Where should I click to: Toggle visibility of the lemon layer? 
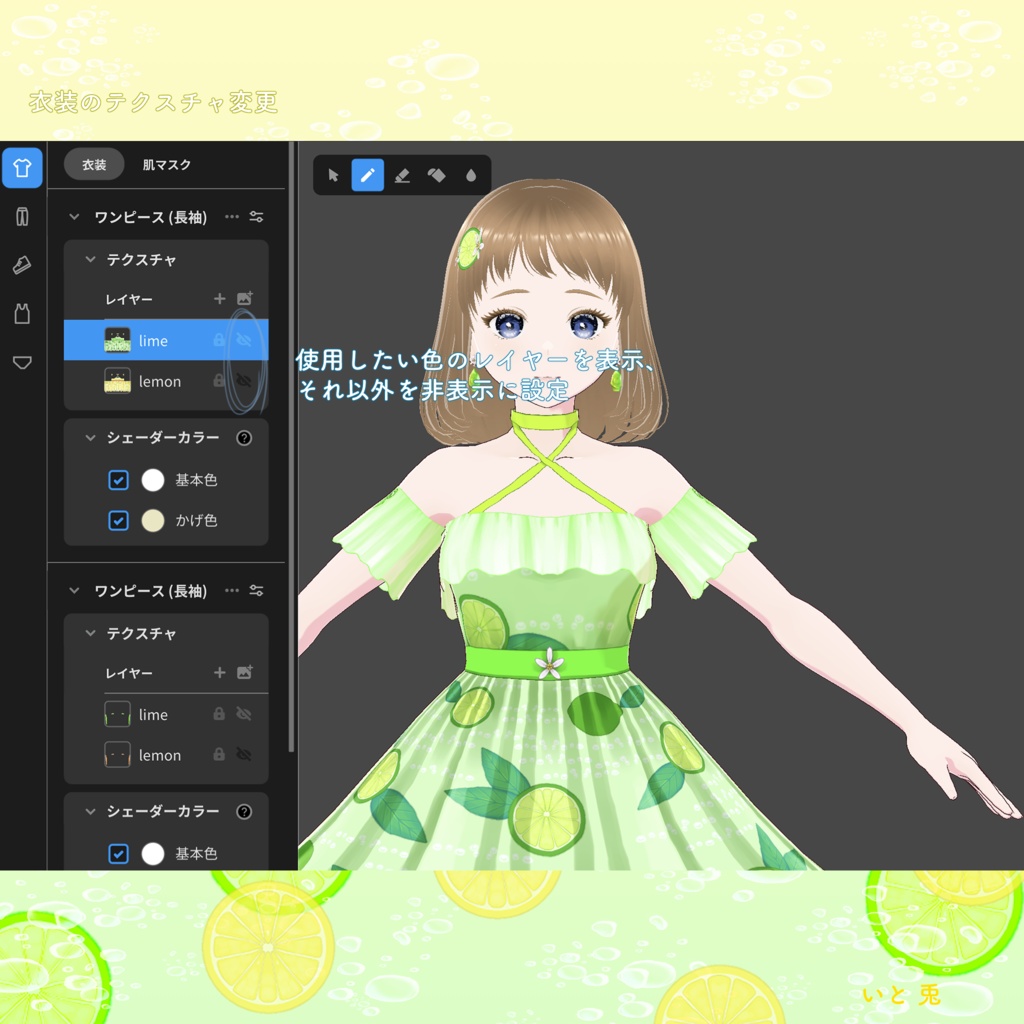pyautogui.click(x=244, y=381)
